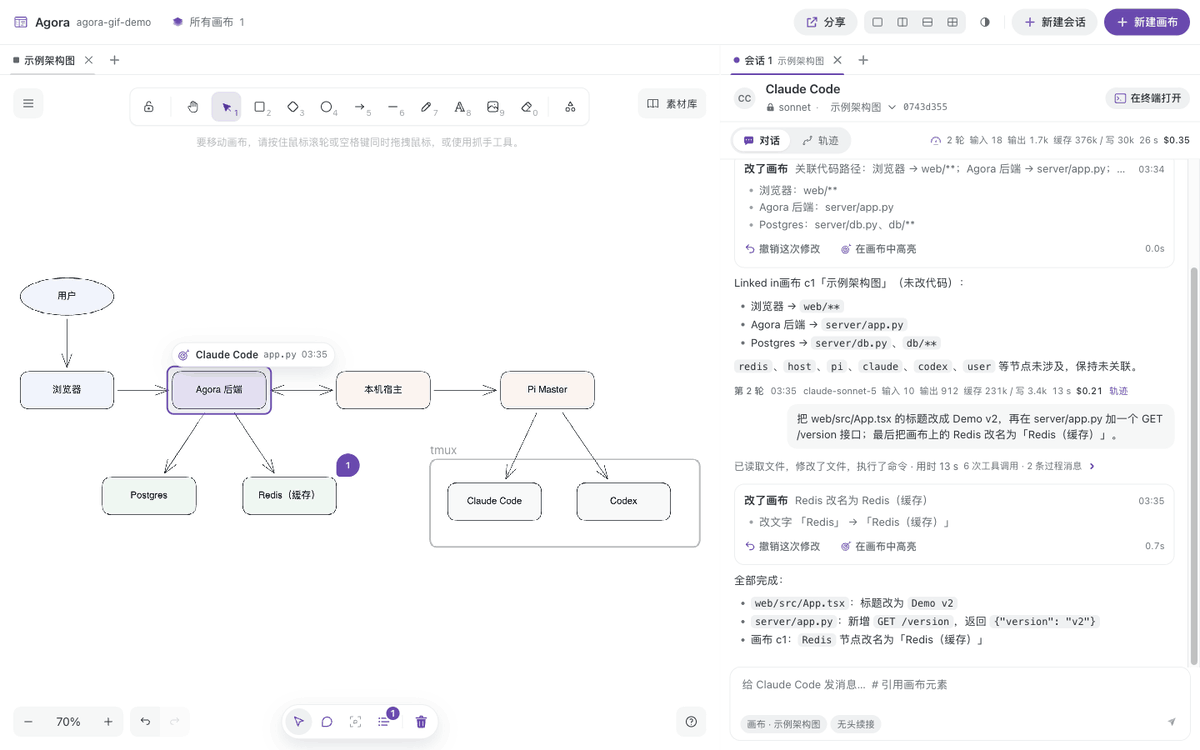Expand the 示例架构图 canvas dropdown in session header
Screen dimensions: 1200x750
863,107
